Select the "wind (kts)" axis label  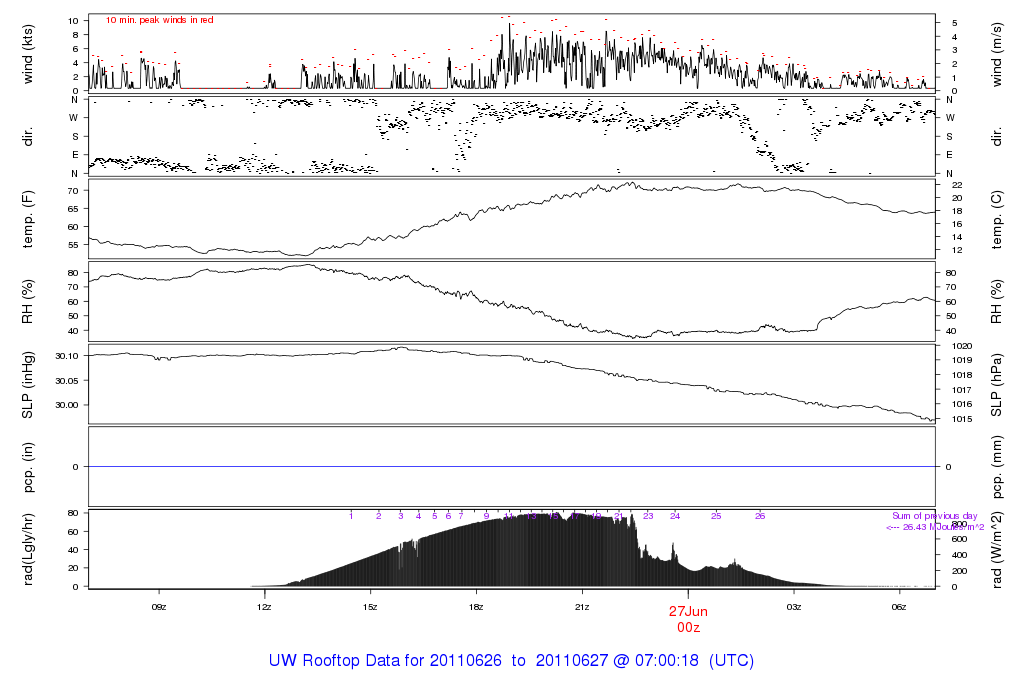click(x=27, y=54)
